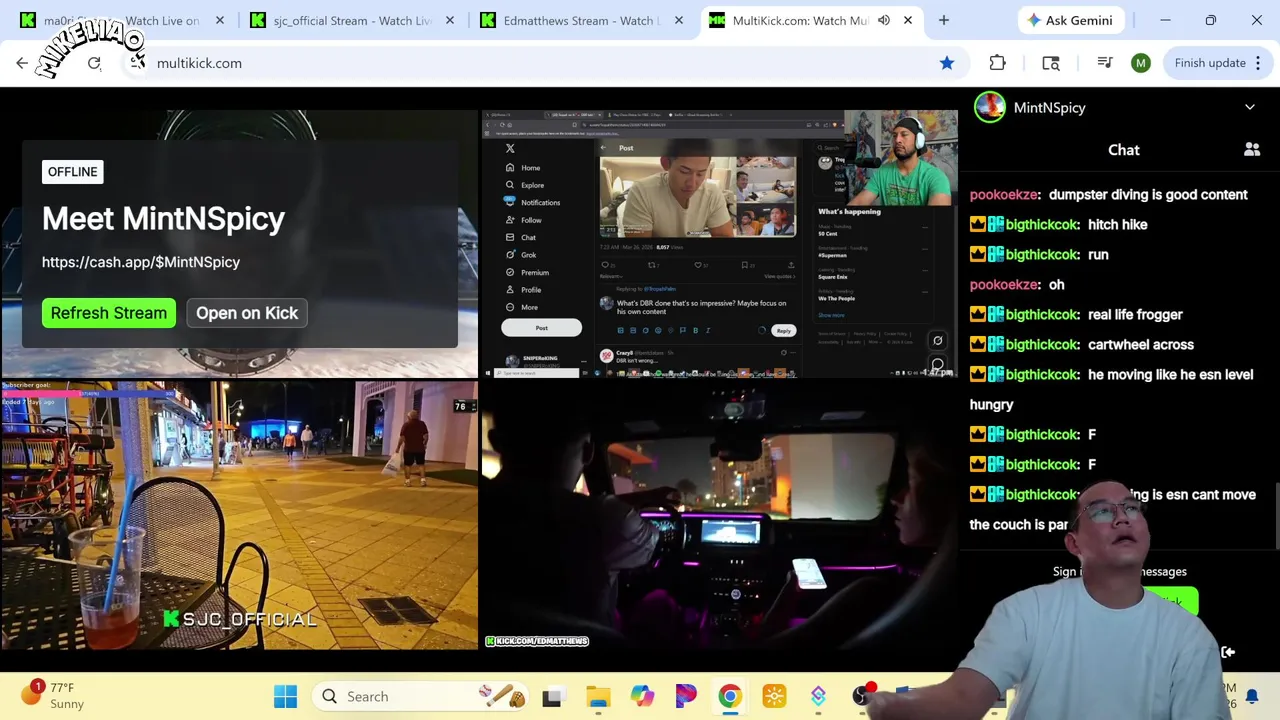Click the 'real life frogger' chat message

(x=1135, y=315)
